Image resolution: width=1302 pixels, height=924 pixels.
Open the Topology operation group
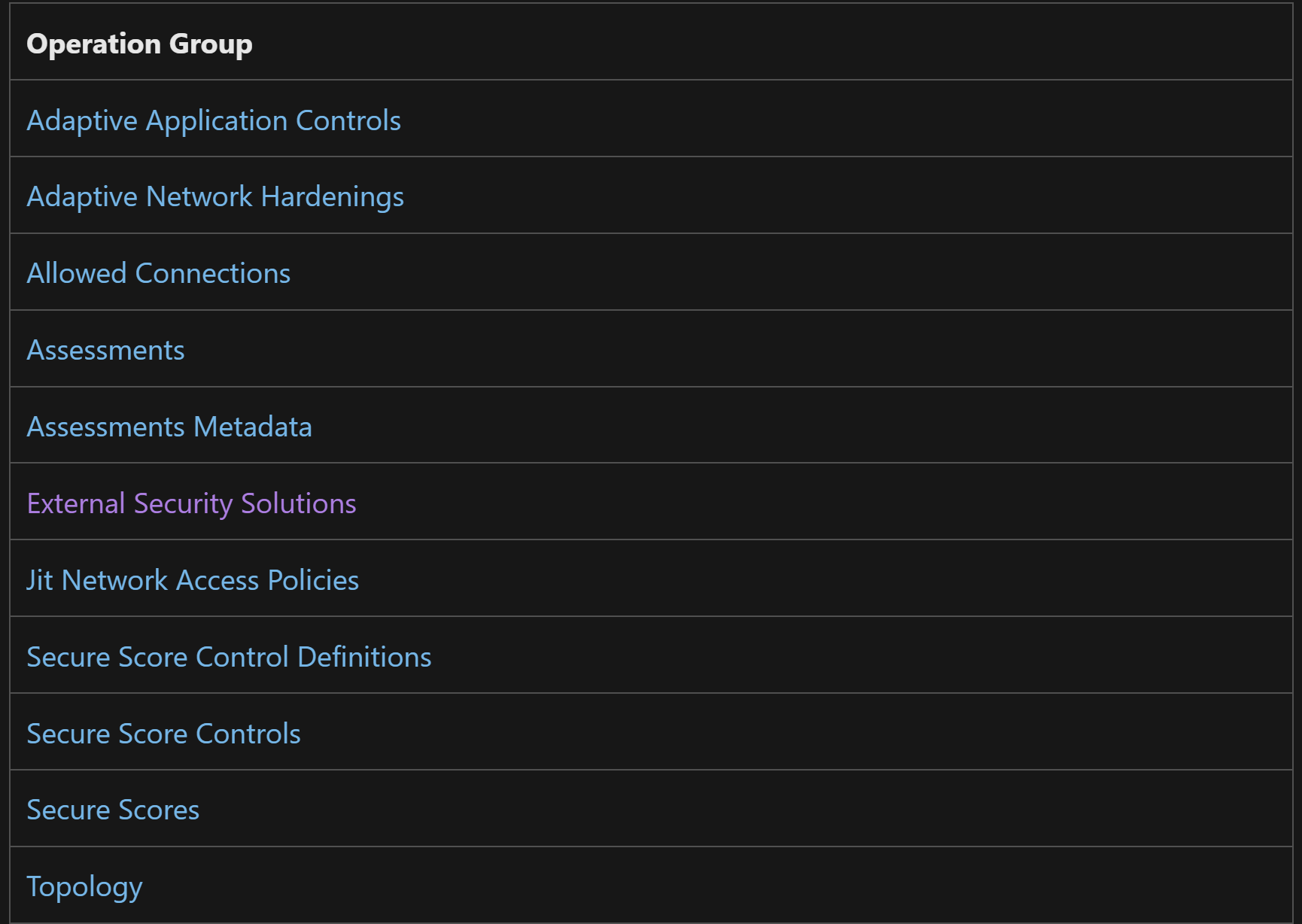point(84,887)
